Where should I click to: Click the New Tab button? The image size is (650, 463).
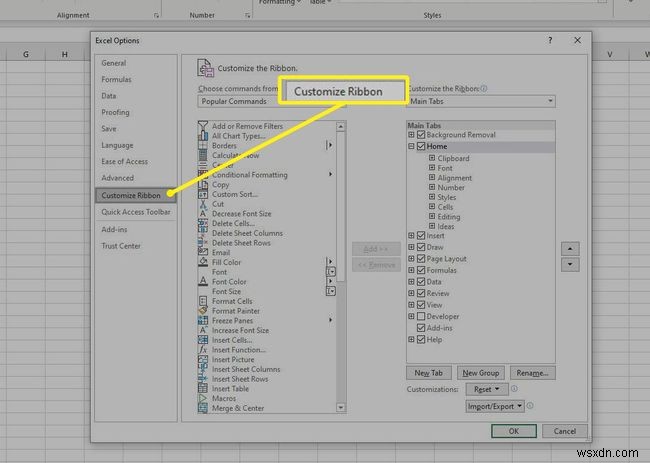click(x=428, y=373)
